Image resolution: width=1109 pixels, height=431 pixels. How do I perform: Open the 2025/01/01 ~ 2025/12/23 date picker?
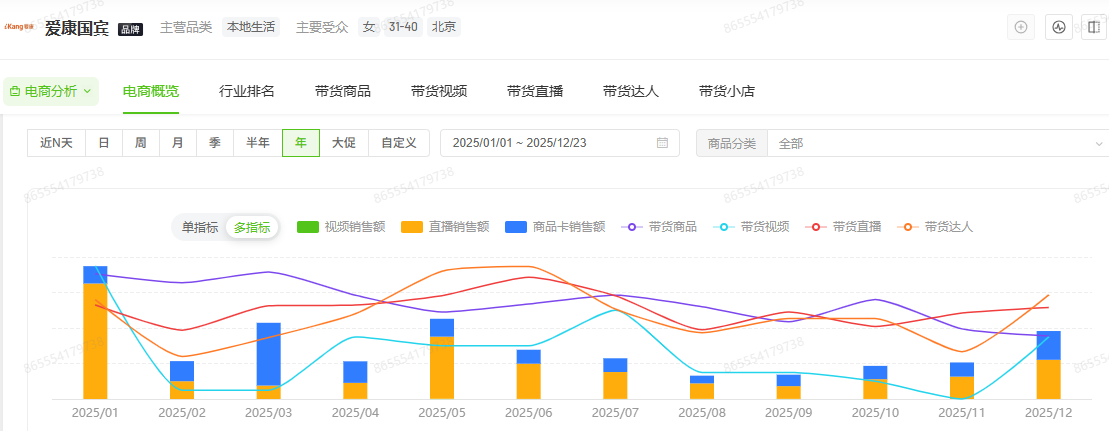(x=548, y=143)
